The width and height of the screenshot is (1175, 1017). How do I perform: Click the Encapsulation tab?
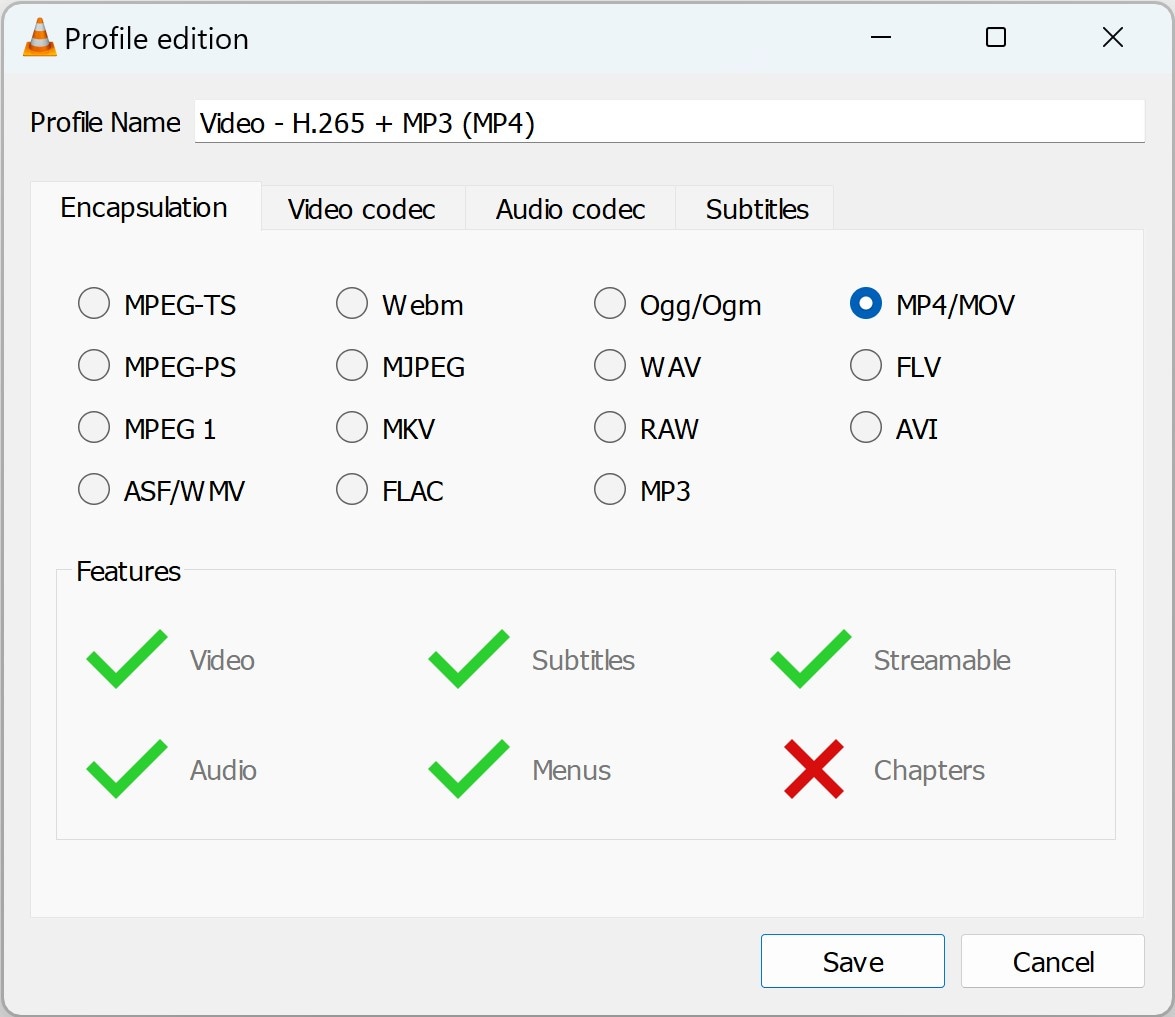click(x=144, y=208)
